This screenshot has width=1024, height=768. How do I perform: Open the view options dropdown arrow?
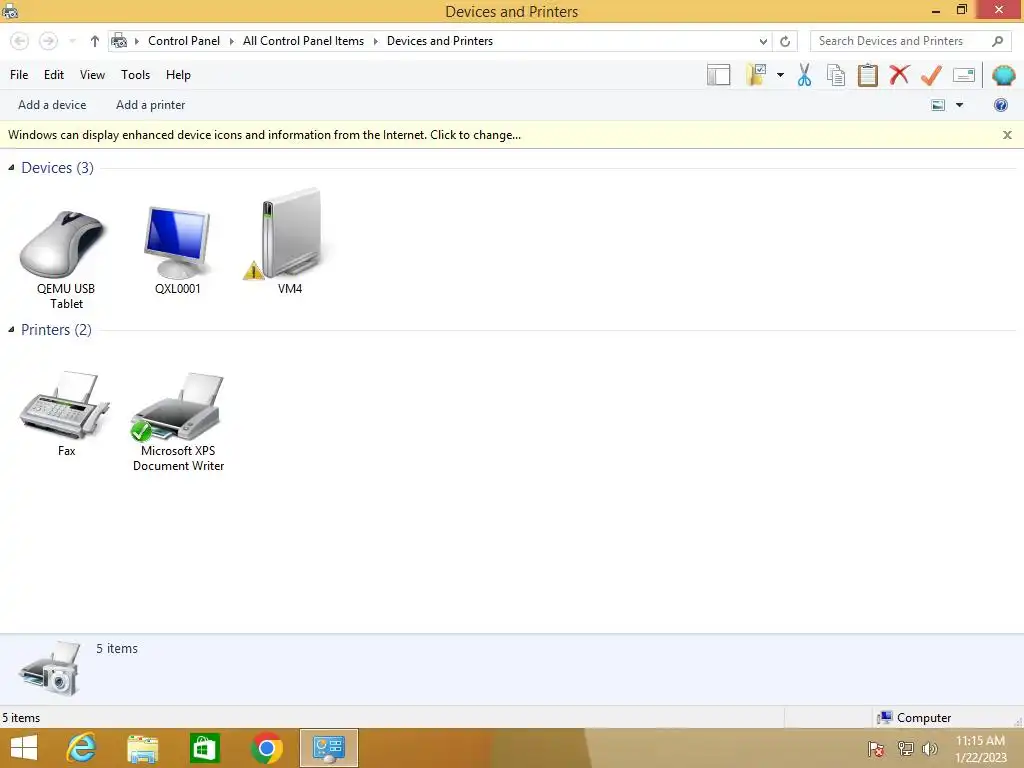coord(959,105)
